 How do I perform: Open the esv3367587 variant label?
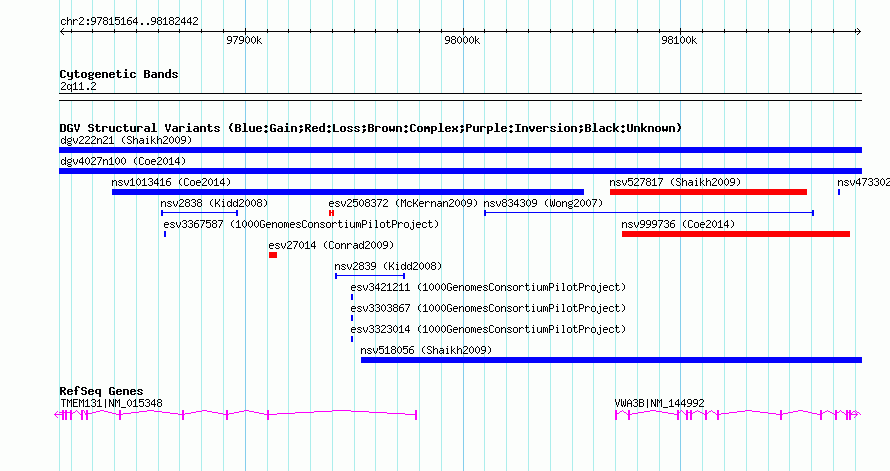coord(301,224)
